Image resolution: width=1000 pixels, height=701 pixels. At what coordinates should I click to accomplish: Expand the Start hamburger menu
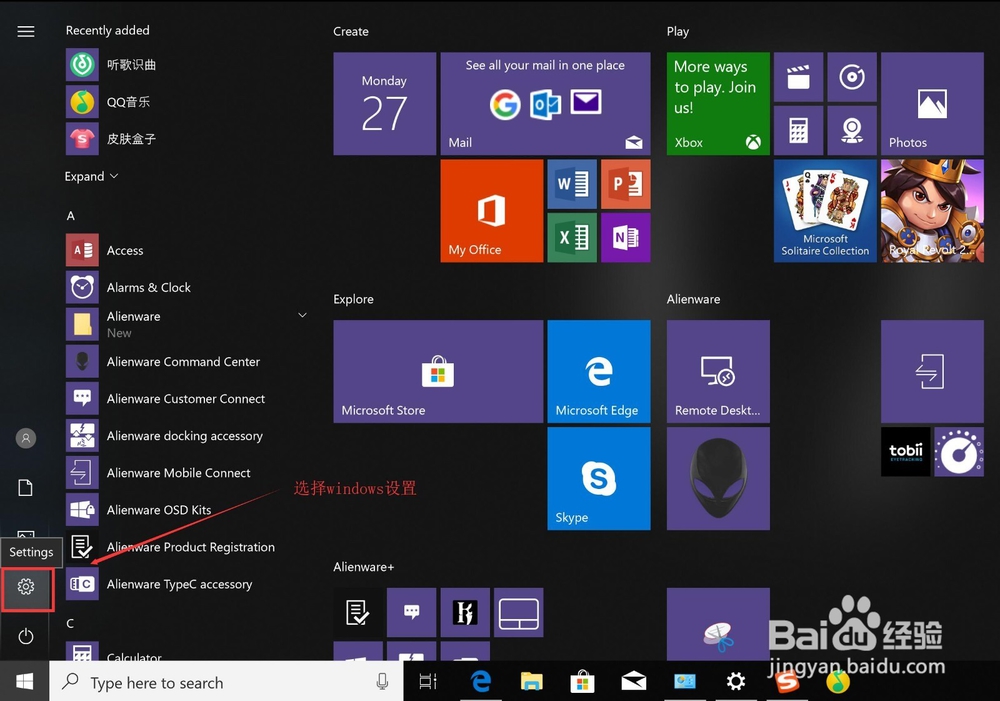(x=26, y=31)
